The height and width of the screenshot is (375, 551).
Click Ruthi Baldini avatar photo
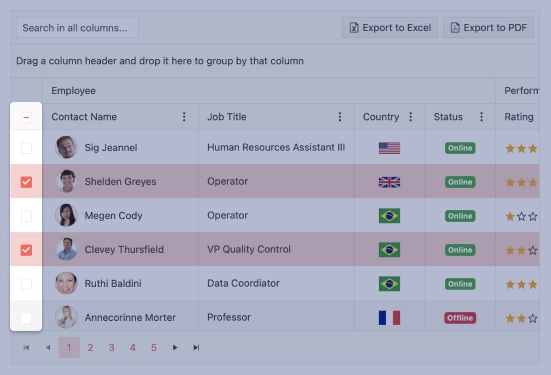click(x=66, y=283)
